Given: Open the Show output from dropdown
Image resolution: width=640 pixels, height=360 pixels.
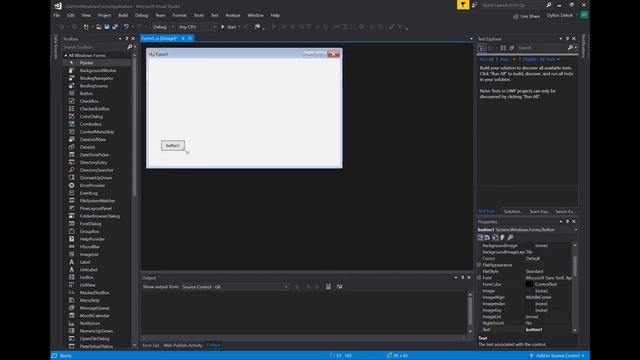Looking at the screenshot, I should [x=235, y=287].
